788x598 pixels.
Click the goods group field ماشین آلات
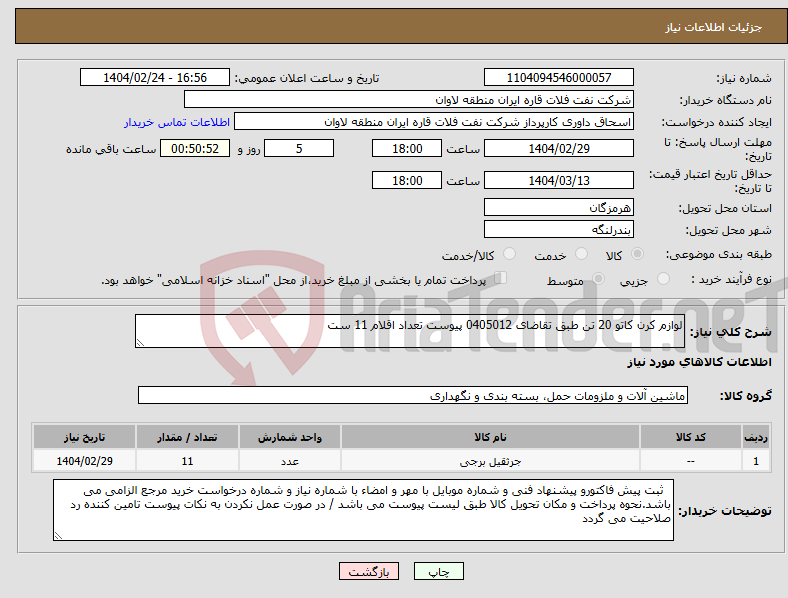(x=413, y=395)
